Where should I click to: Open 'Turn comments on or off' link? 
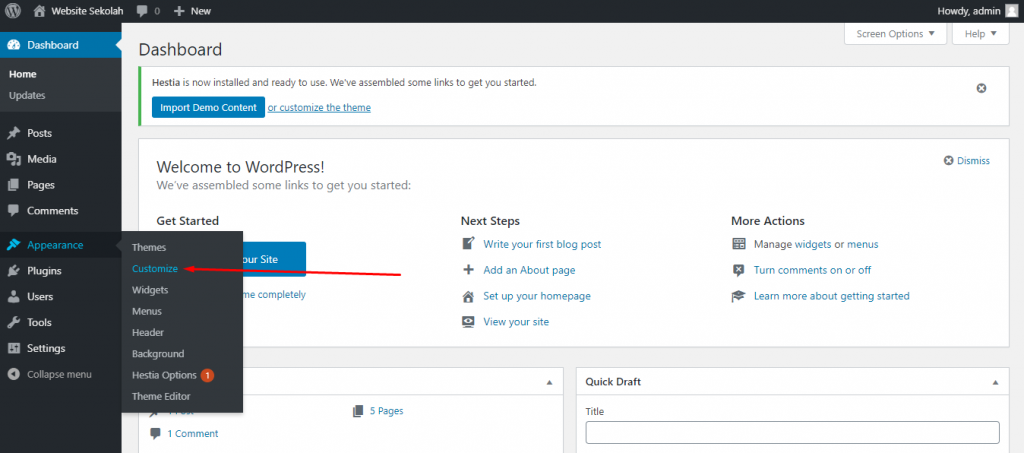[812, 270]
